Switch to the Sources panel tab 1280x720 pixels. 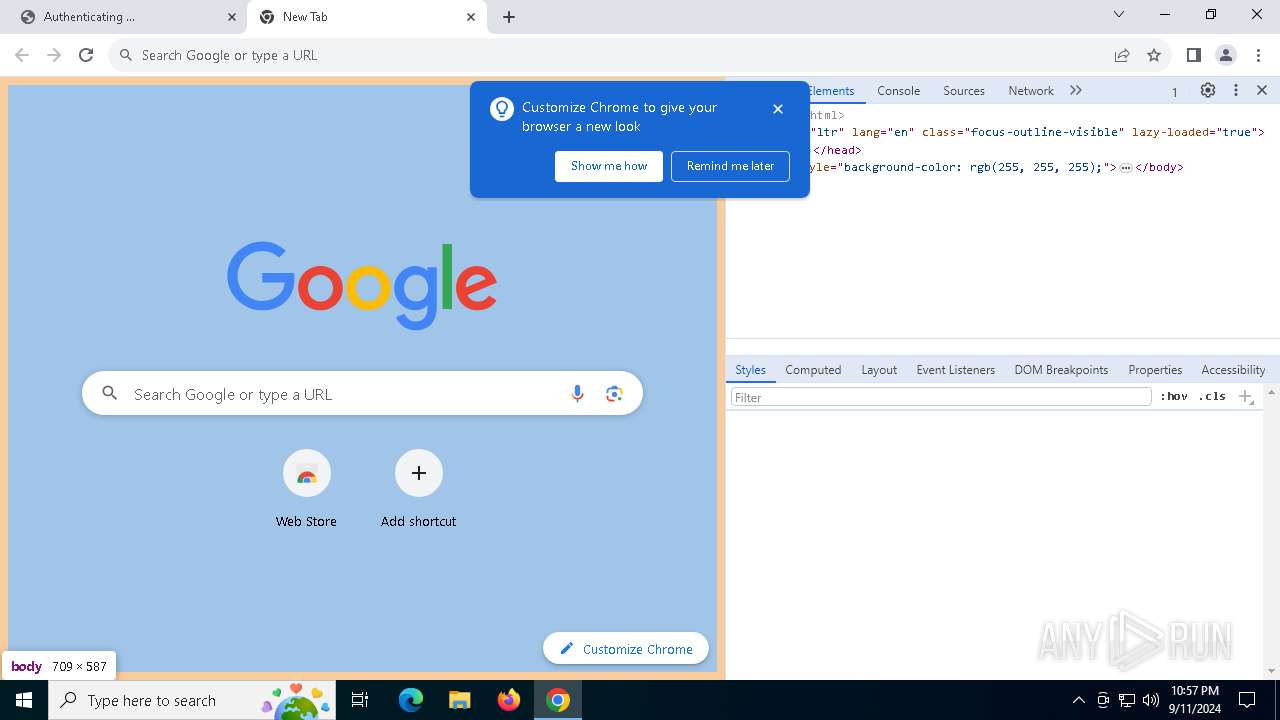[964, 90]
